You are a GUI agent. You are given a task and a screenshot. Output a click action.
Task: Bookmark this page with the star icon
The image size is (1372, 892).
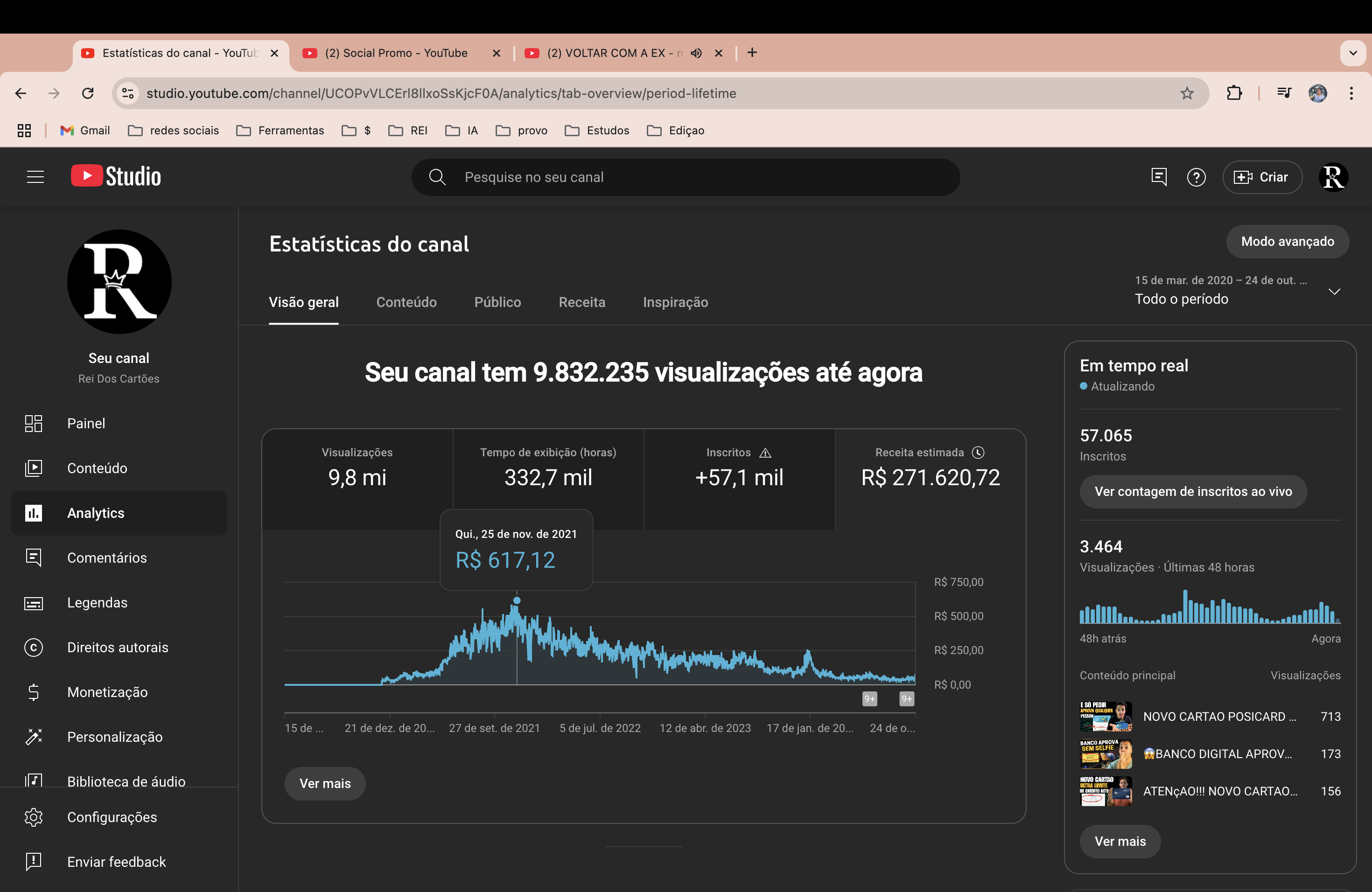point(1187,93)
